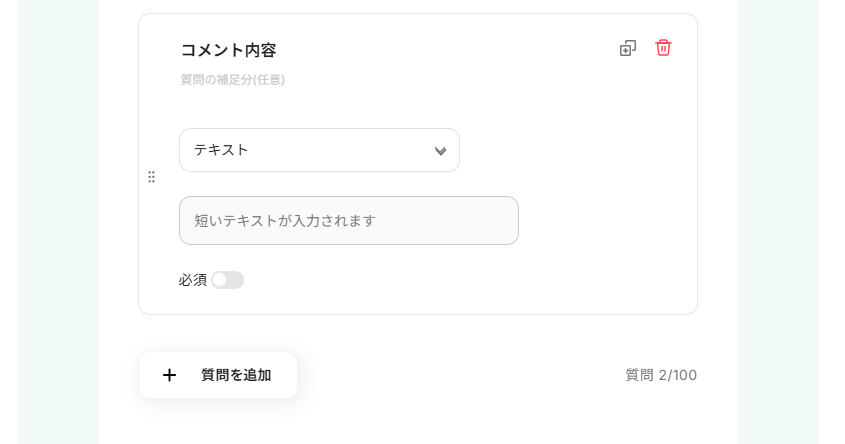The height and width of the screenshot is (444, 845).
Task: Click the chevron arrow of テキスト selector
Action: (x=440, y=151)
